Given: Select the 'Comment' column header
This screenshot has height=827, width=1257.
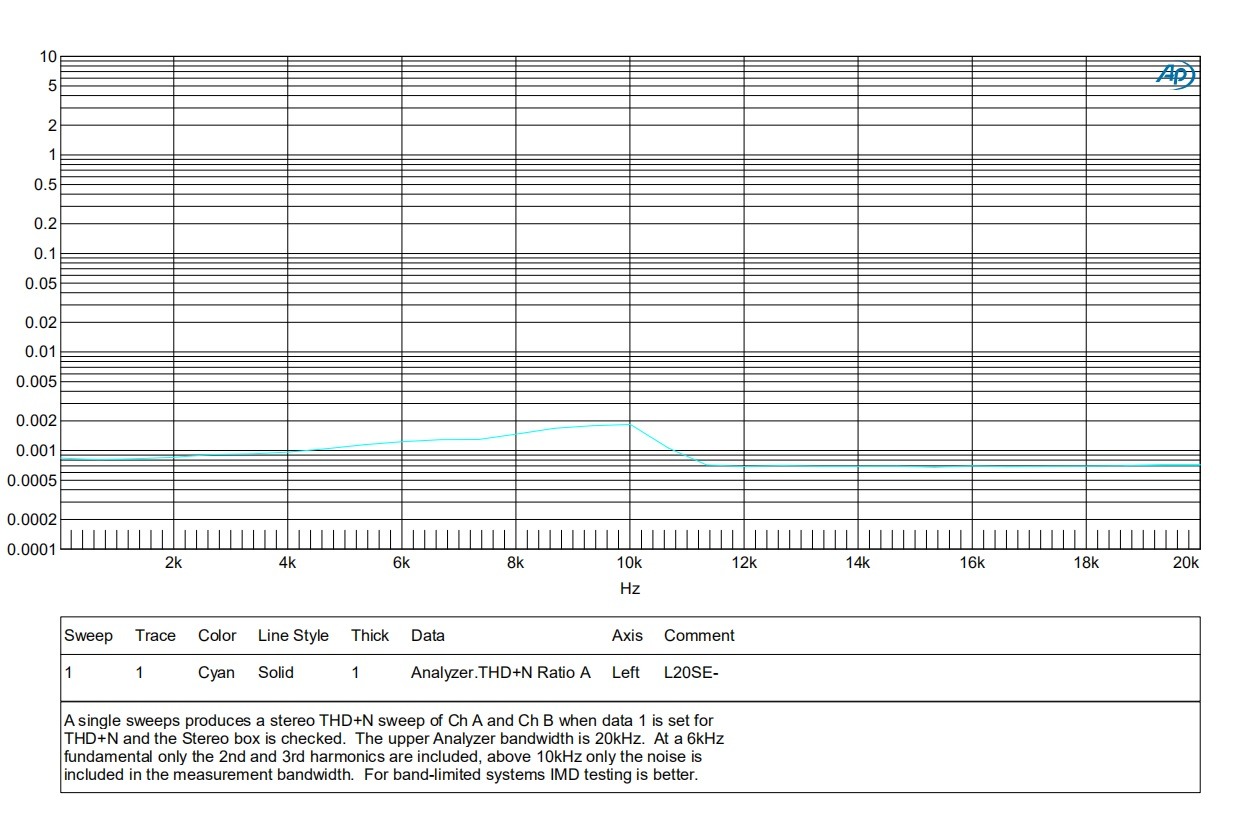Looking at the screenshot, I should 699,636.
